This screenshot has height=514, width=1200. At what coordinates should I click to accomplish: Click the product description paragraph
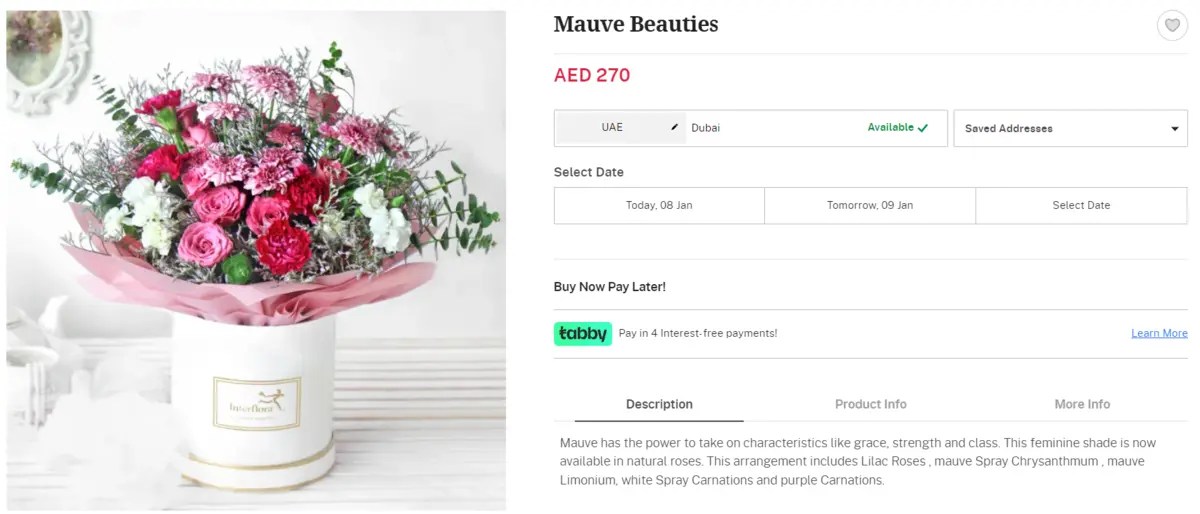point(858,461)
